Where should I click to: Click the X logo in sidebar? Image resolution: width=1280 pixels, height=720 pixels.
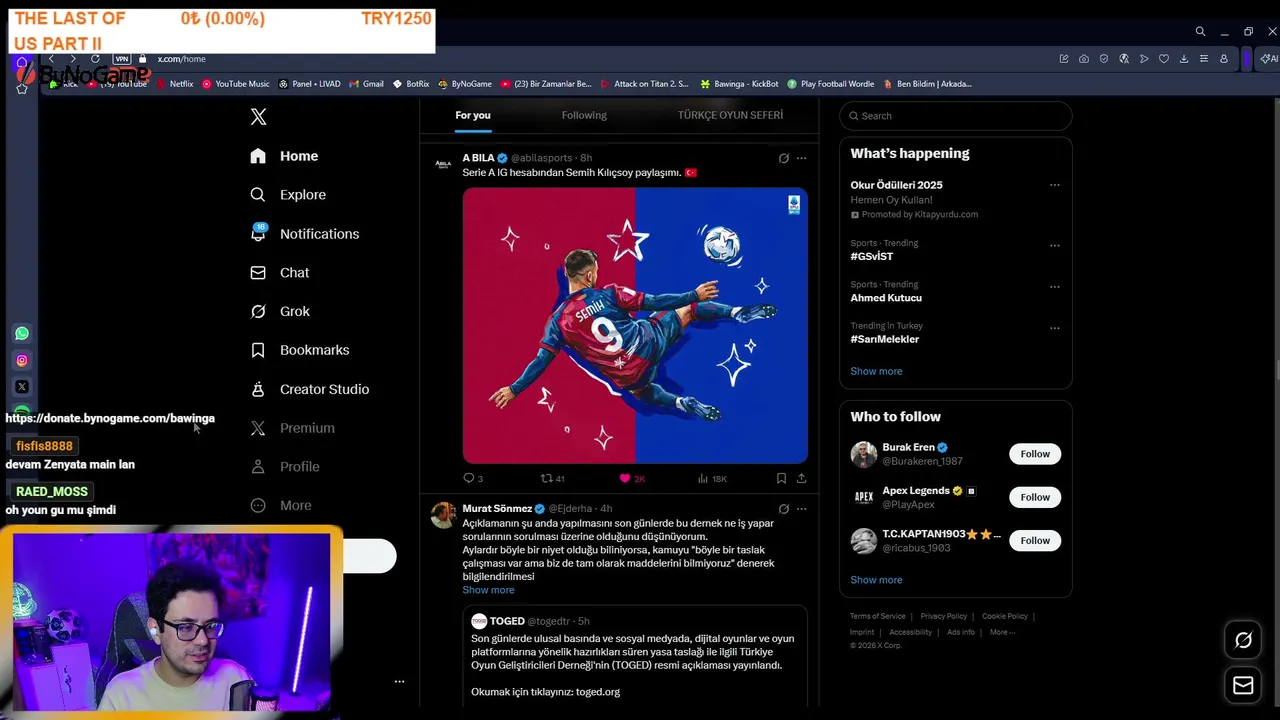point(258,117)
